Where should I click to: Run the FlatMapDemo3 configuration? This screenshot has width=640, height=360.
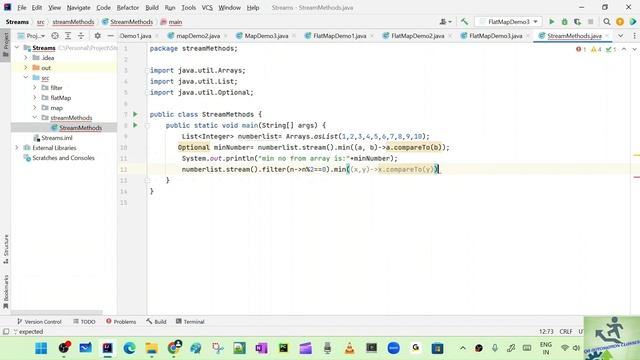coord(551,22)
